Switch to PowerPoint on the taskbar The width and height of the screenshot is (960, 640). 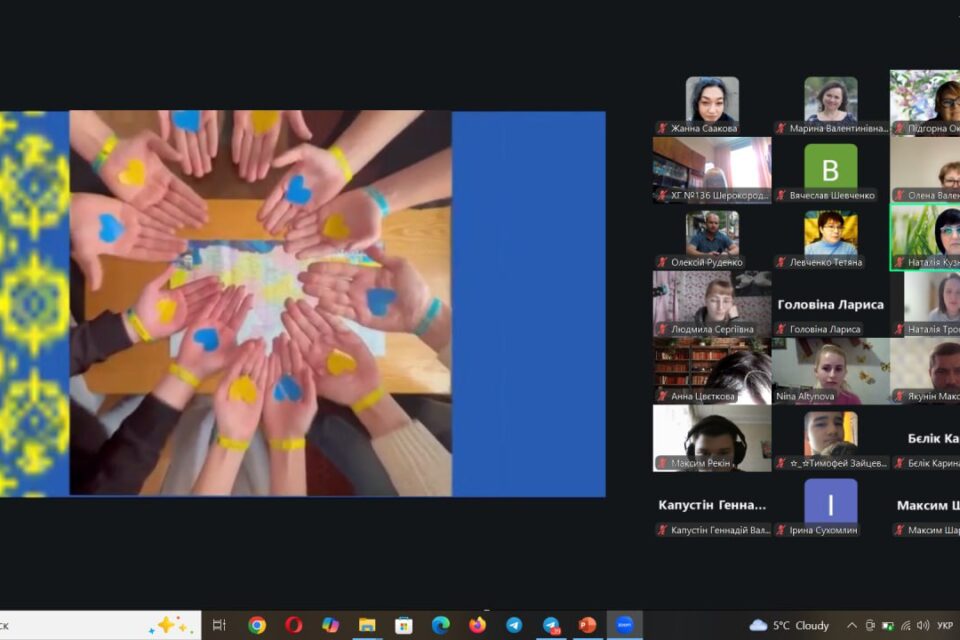587,625
